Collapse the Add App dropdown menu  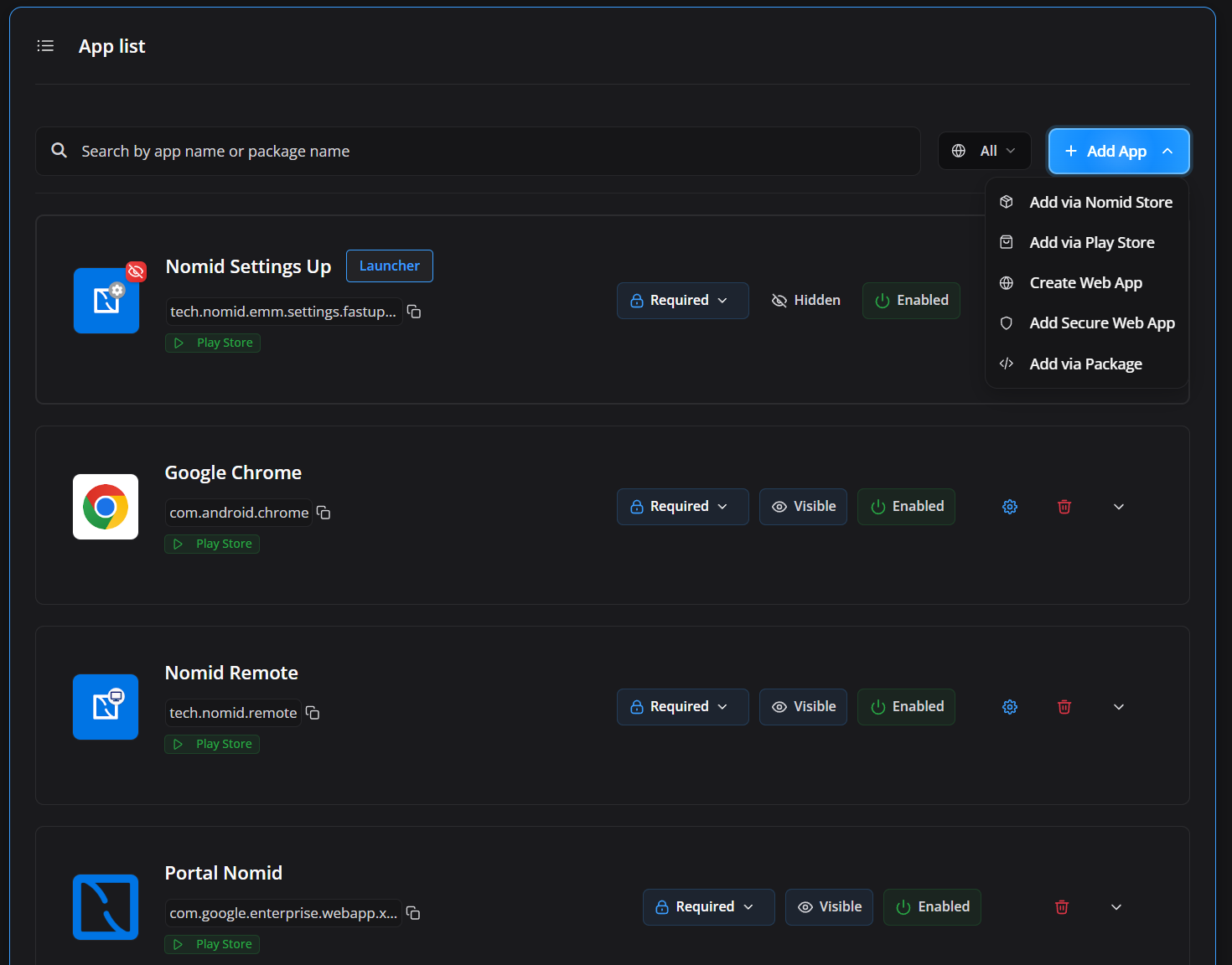click(1119, 151)
